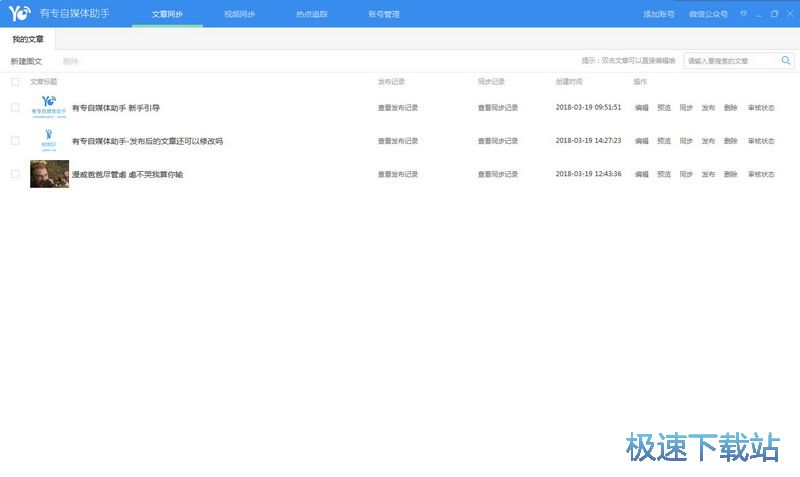Focus the article search input field
The width and height of the screenshot is (800, 477).
click(730, 61)
